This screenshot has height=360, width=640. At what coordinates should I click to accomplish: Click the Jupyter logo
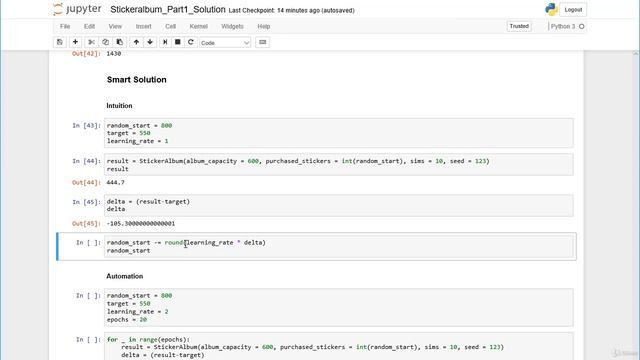coord(77,9)
